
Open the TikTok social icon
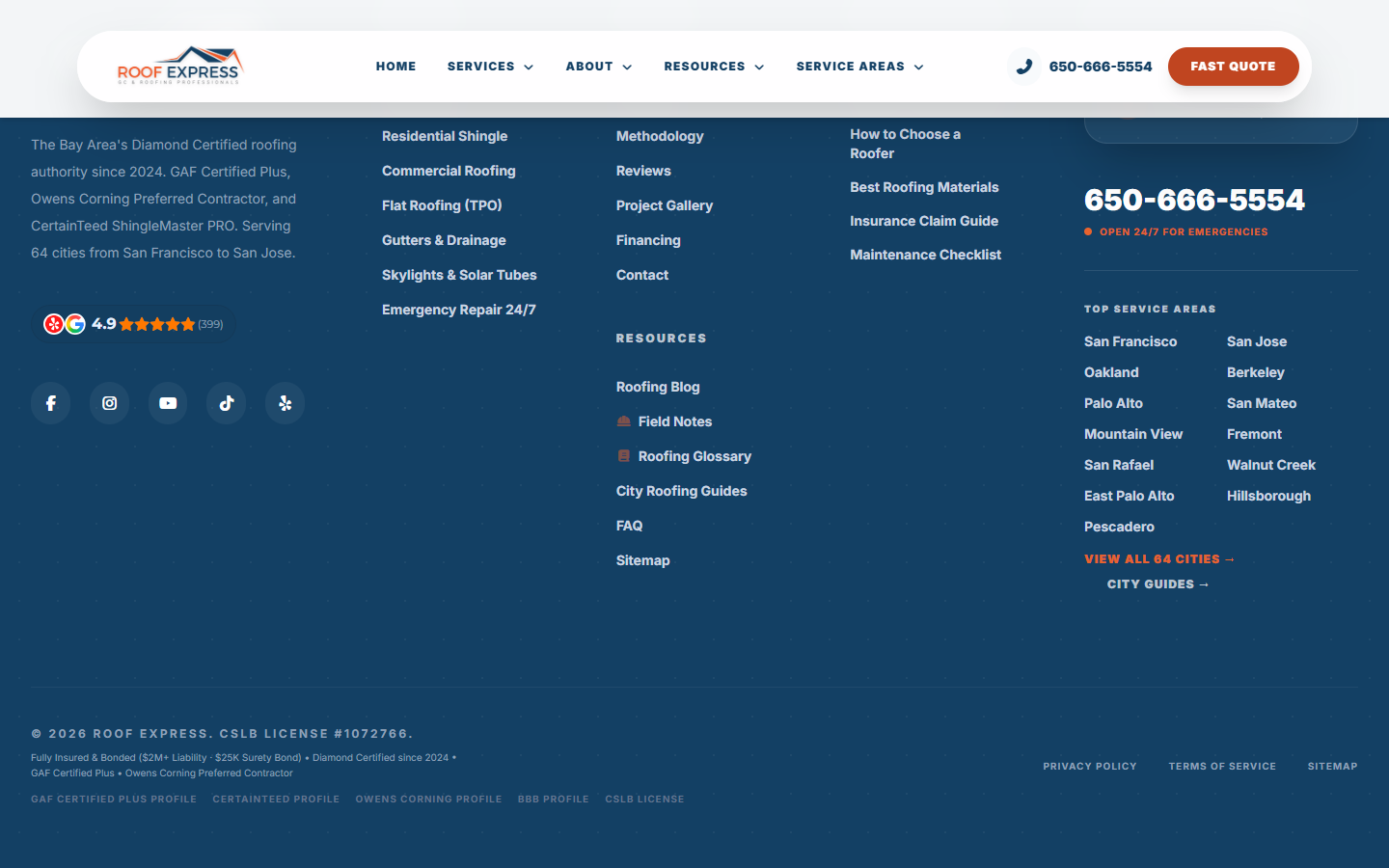coord(227,403)
